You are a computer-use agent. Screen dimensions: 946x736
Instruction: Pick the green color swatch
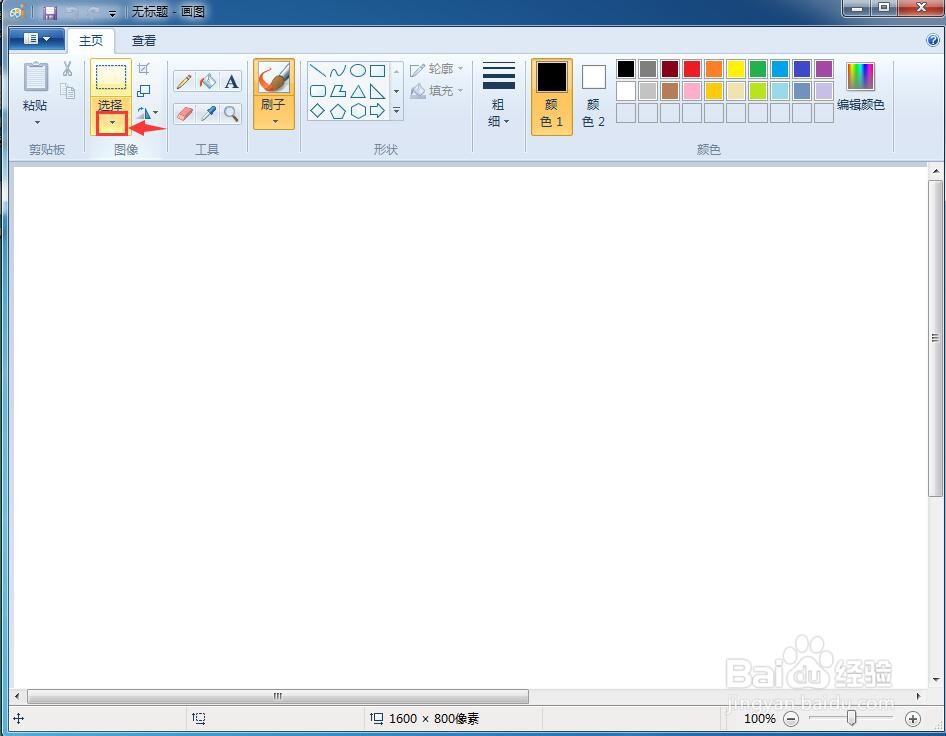(758, 69)
